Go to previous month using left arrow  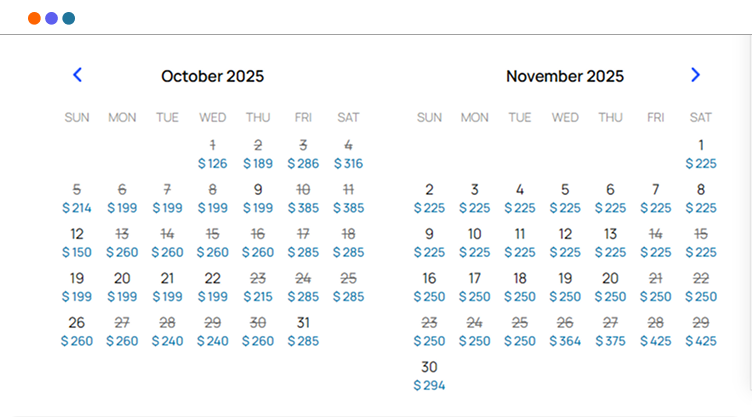click(77, 75)
